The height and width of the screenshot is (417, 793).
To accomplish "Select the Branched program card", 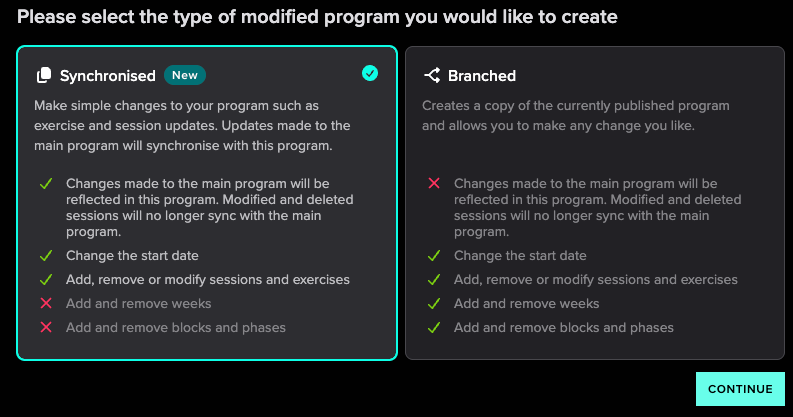I will (x=595, y=203).
